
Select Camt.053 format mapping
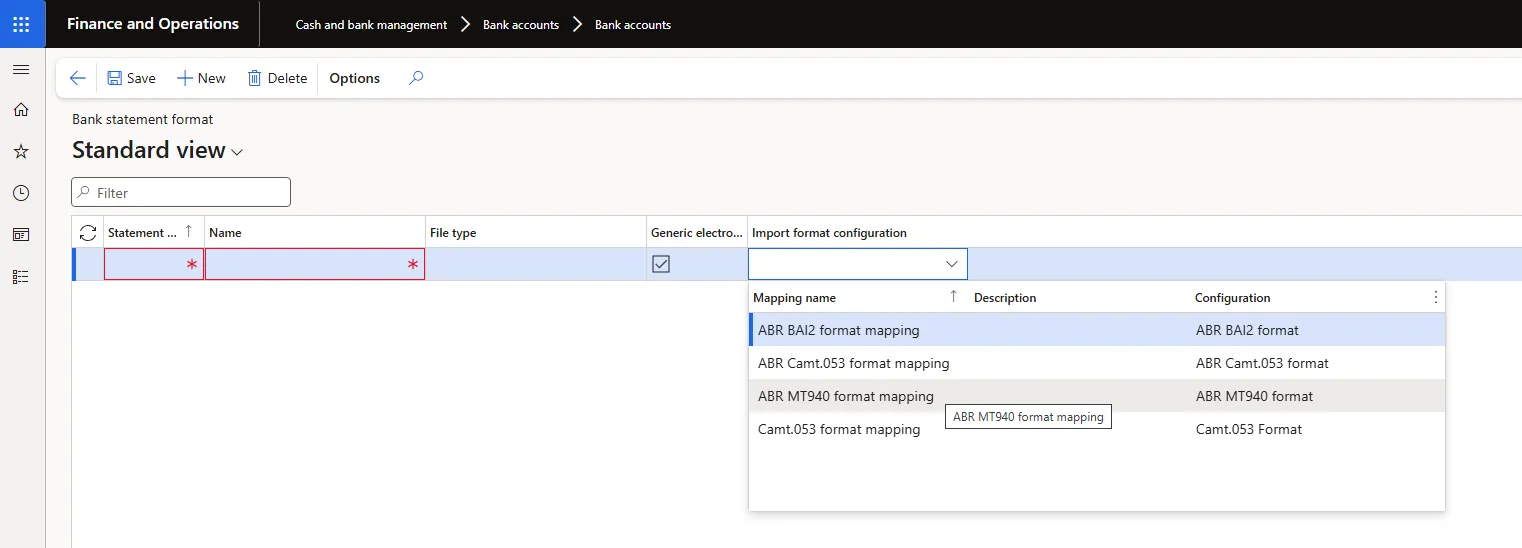point(839,429)
